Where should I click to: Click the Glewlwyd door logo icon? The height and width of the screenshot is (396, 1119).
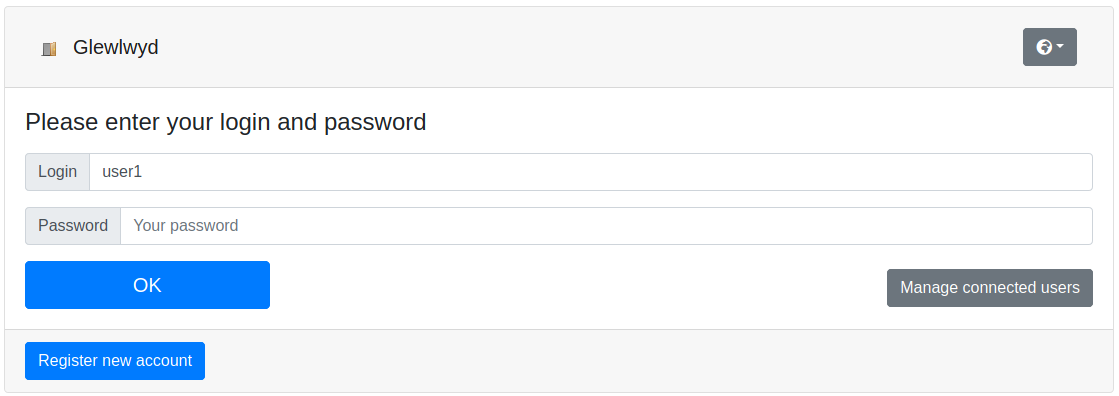click(x=49, y=49)
